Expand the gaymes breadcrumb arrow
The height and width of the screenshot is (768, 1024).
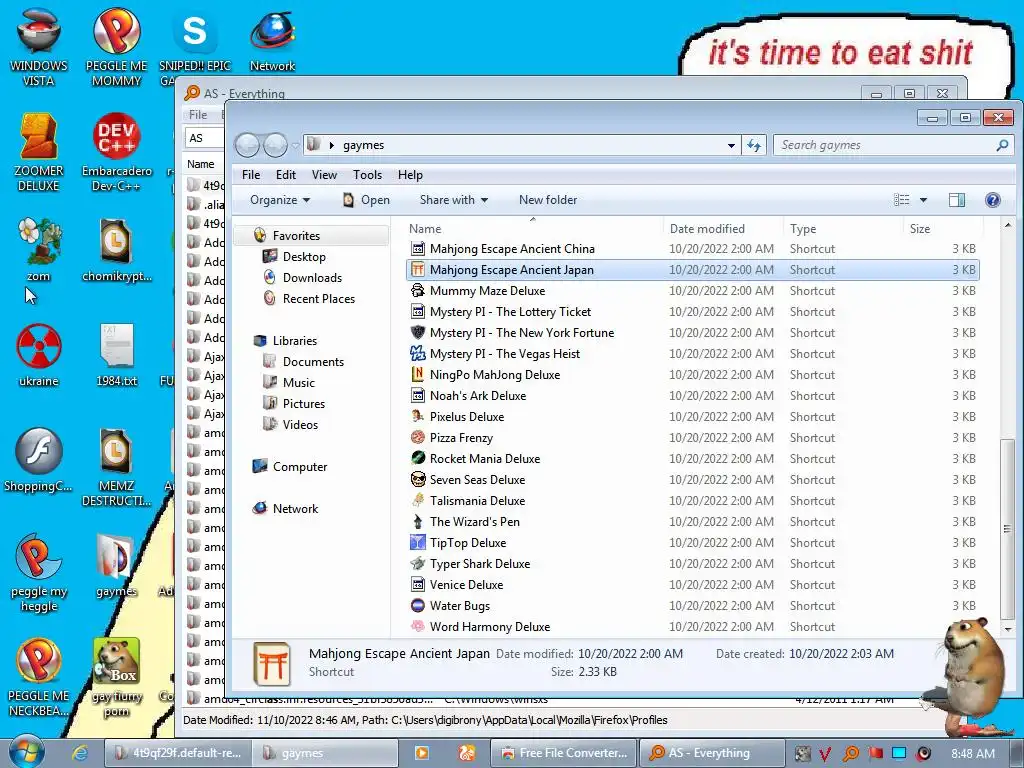331,145
